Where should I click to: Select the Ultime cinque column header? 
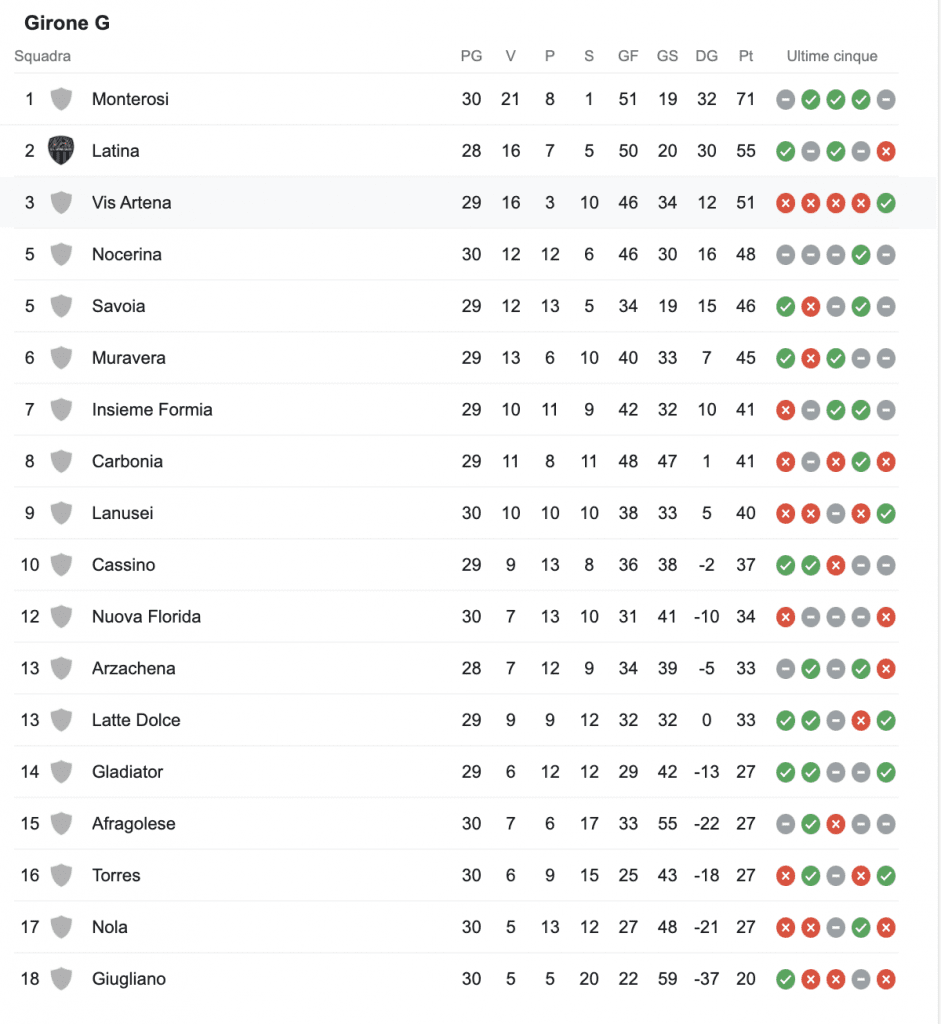pos(832,56)
